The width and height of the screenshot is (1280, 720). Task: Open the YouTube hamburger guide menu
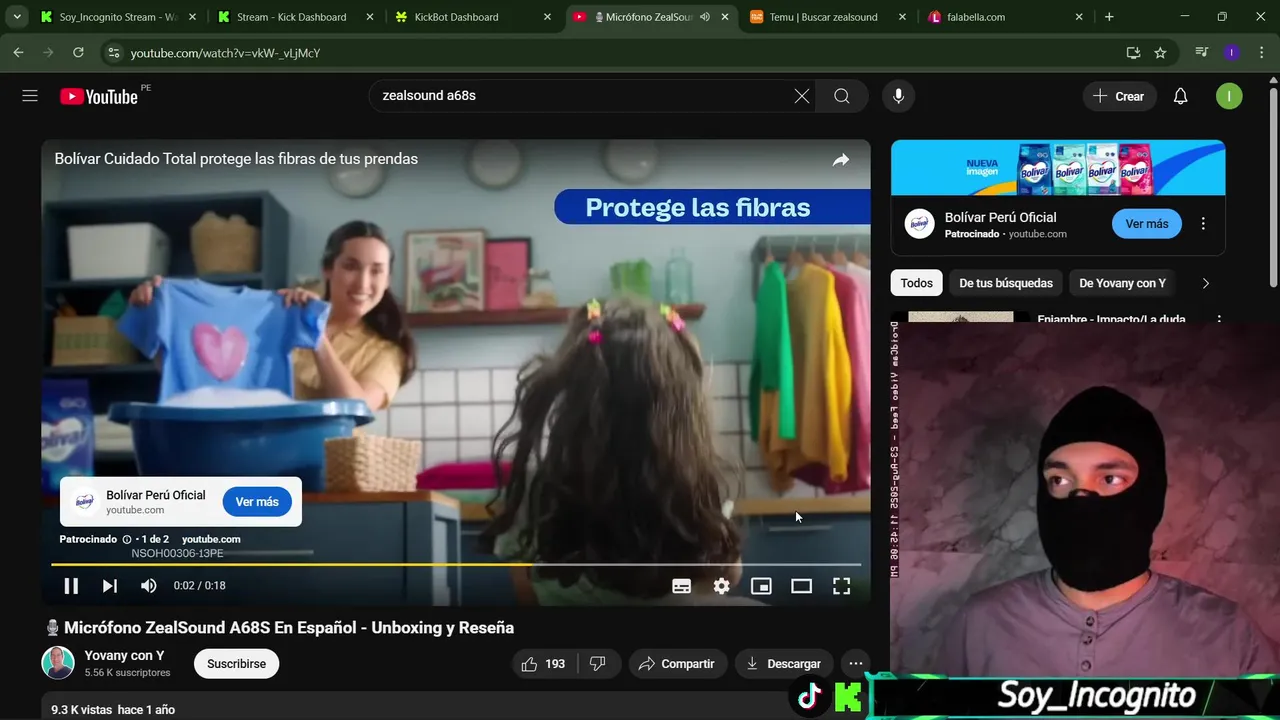click(30, 96)
